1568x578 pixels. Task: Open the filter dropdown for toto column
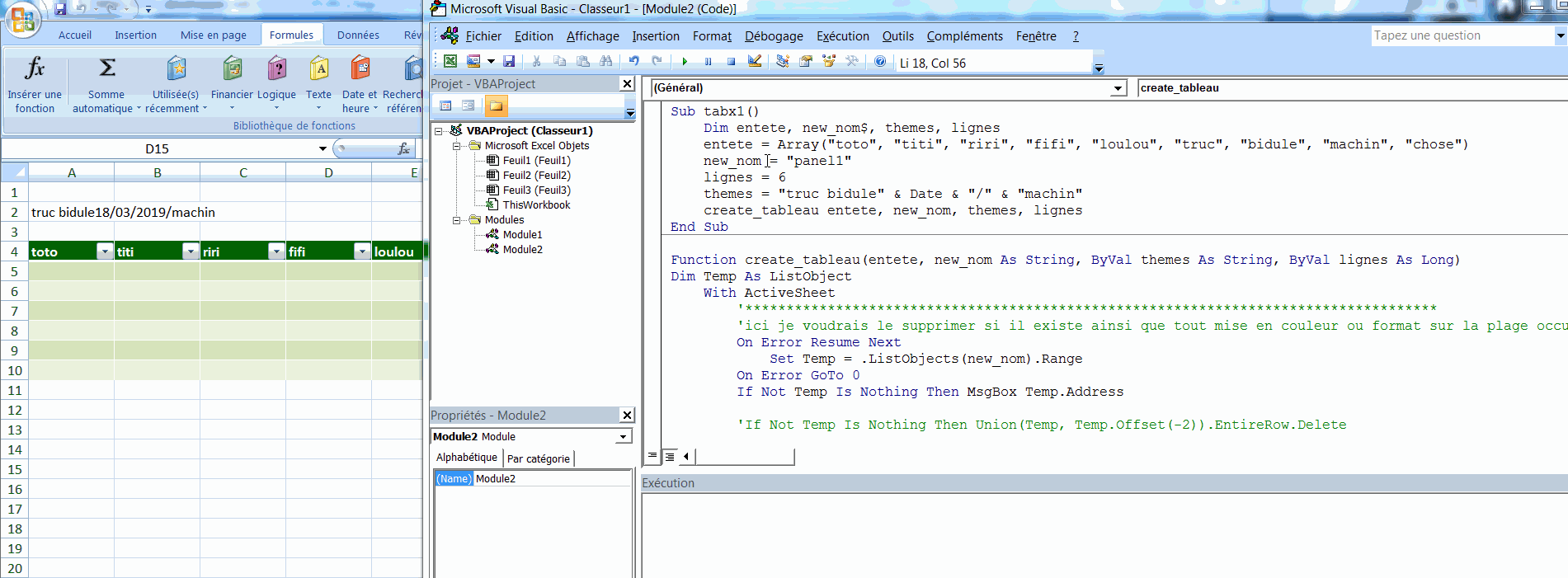(105, 251)
